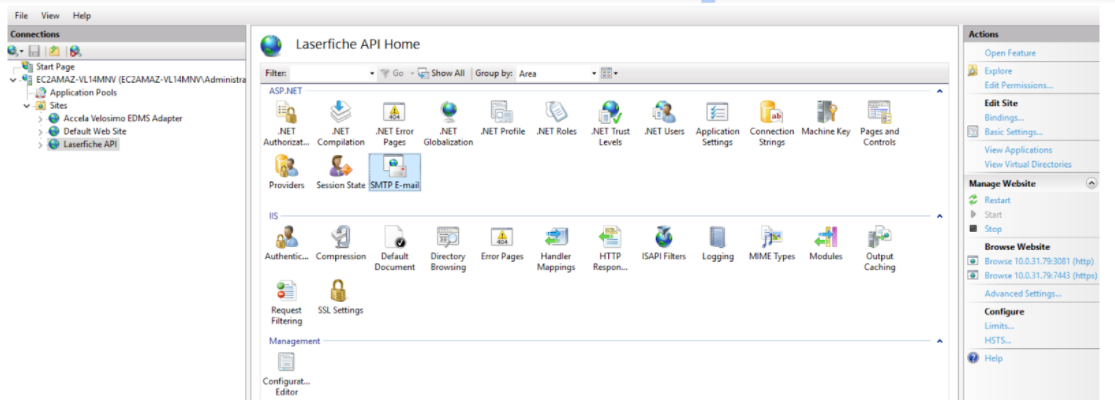Open the .NET Users feature

664,119
